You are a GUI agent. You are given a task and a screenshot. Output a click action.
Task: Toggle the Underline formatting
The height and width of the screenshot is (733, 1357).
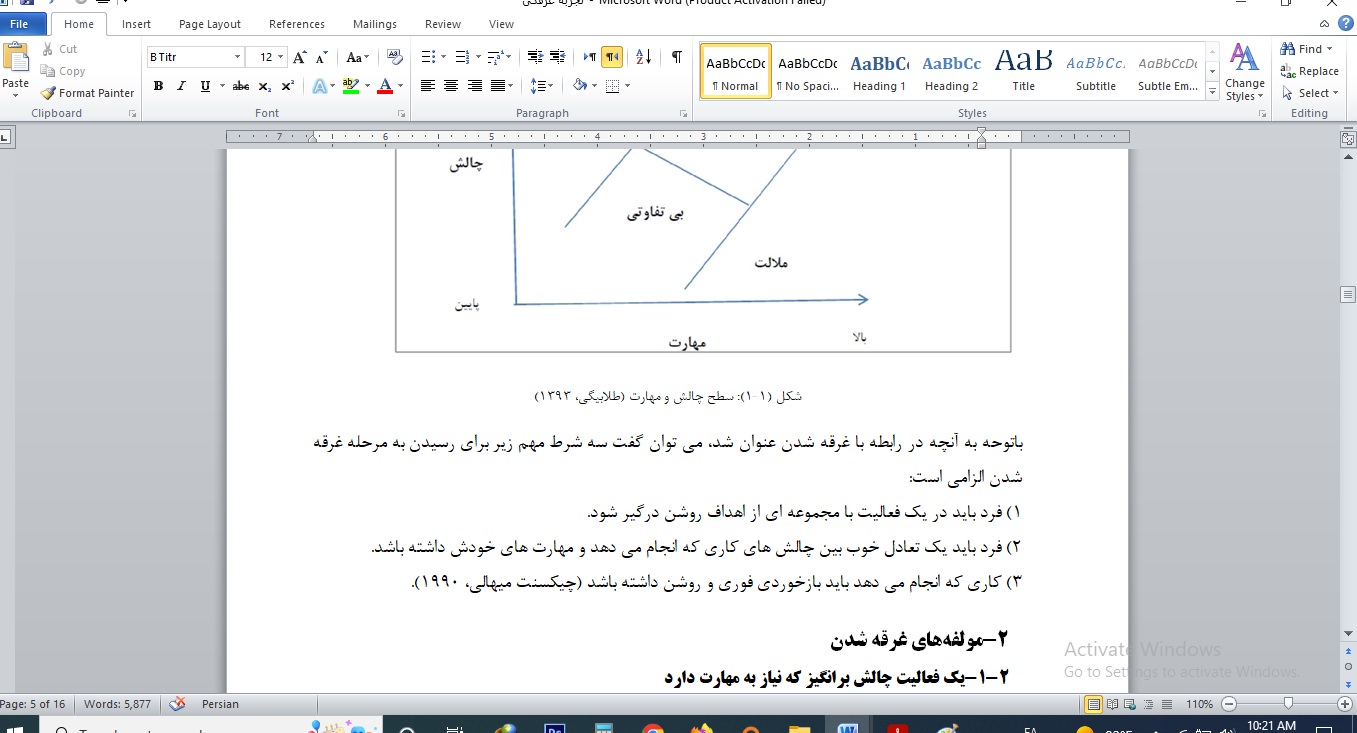coord(205,86)
